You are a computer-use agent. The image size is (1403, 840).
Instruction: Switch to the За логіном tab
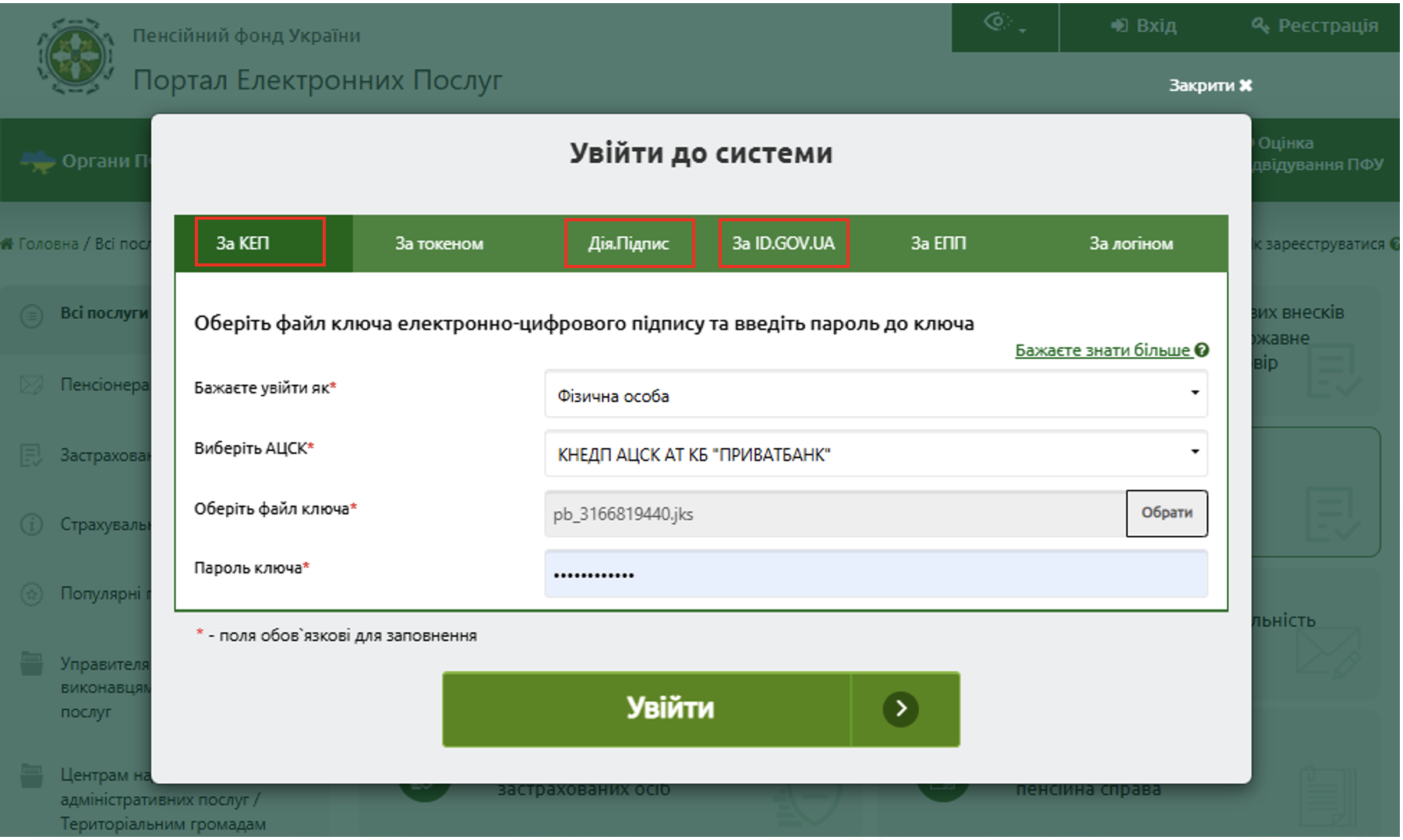pos(1130,244)
